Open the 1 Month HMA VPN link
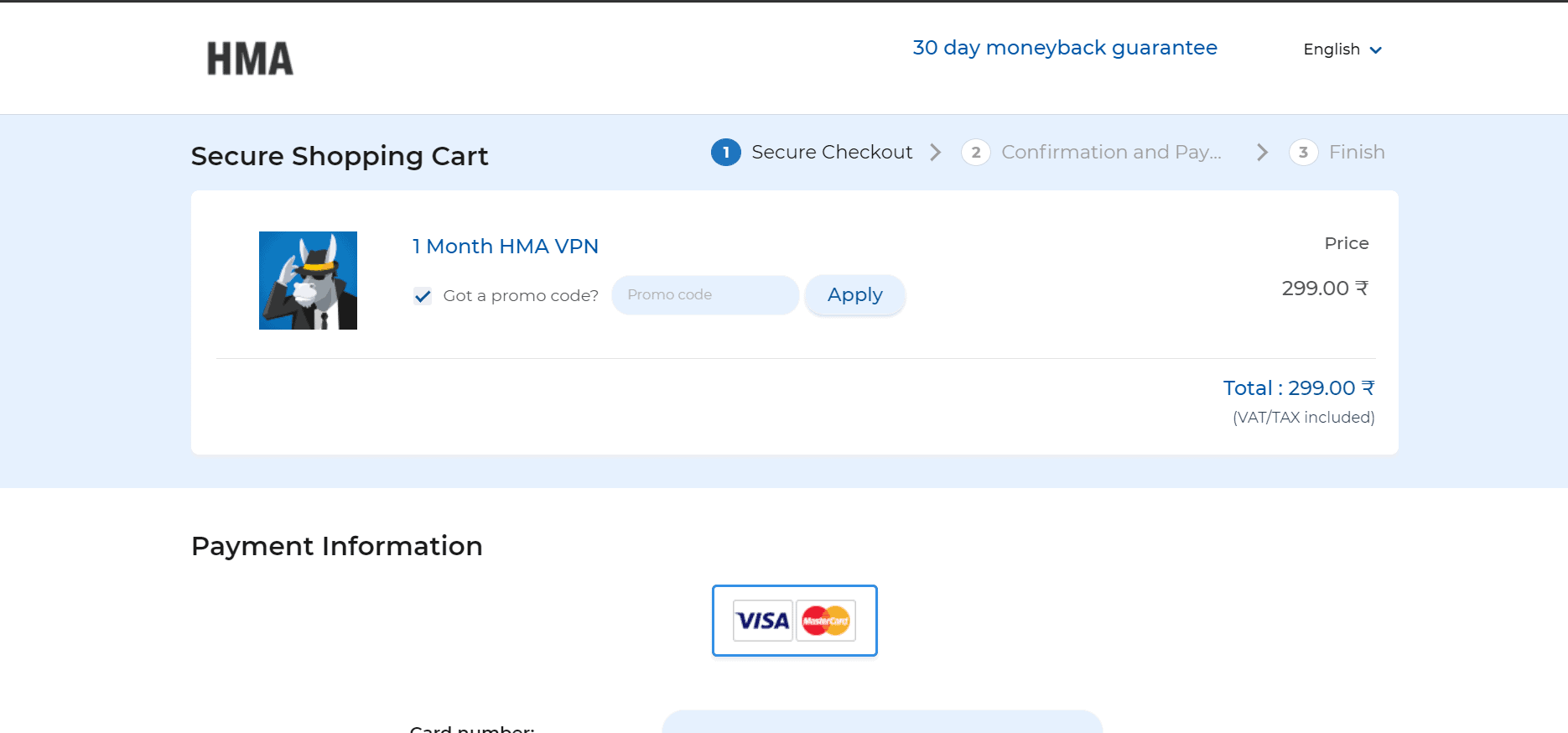Screen dimensions: 1568x733 coord(505,246)
